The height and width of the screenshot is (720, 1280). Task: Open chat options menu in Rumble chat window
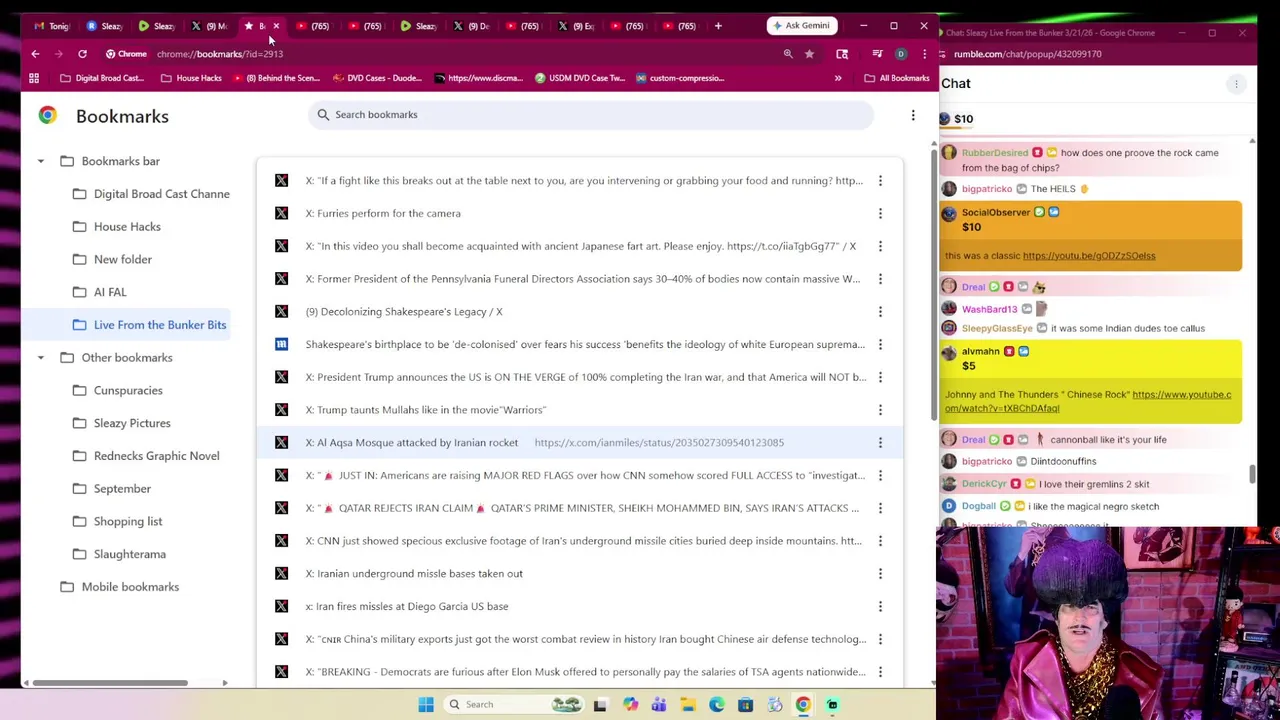(1236, 84)
